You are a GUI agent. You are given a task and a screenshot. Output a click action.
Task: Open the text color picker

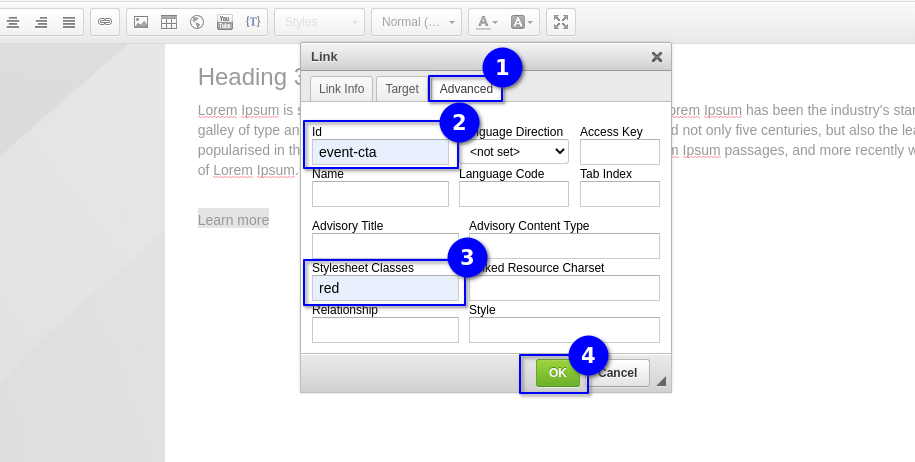pos(487,21)
